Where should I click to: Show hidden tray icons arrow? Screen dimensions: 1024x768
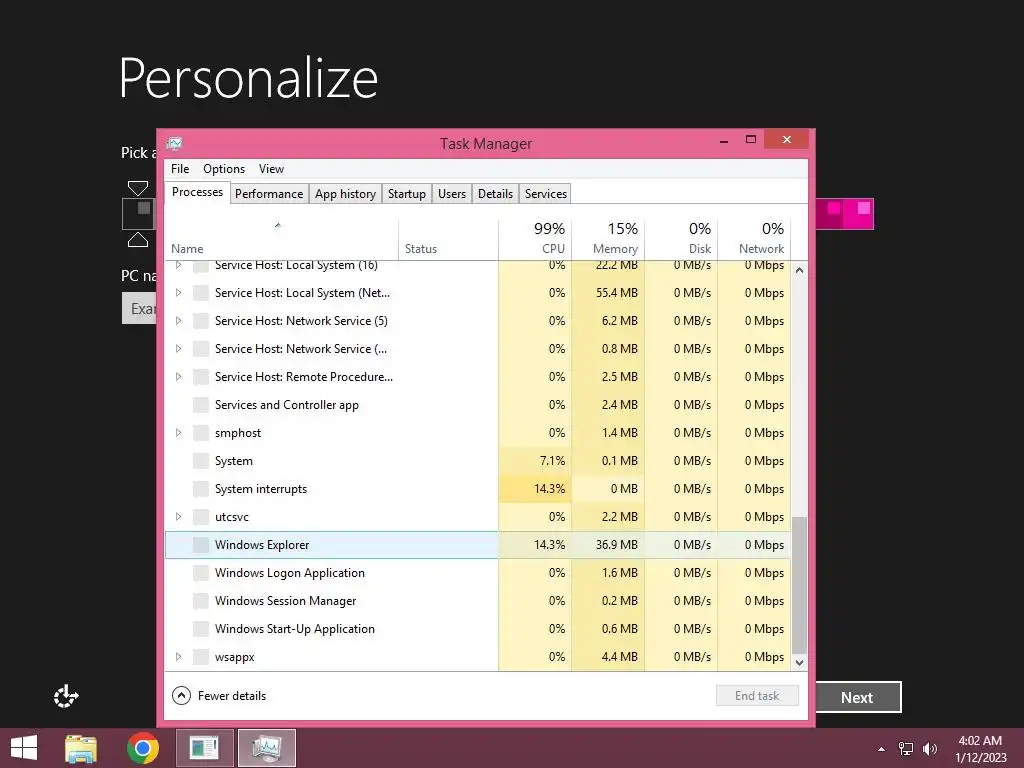tap(882, 749)
